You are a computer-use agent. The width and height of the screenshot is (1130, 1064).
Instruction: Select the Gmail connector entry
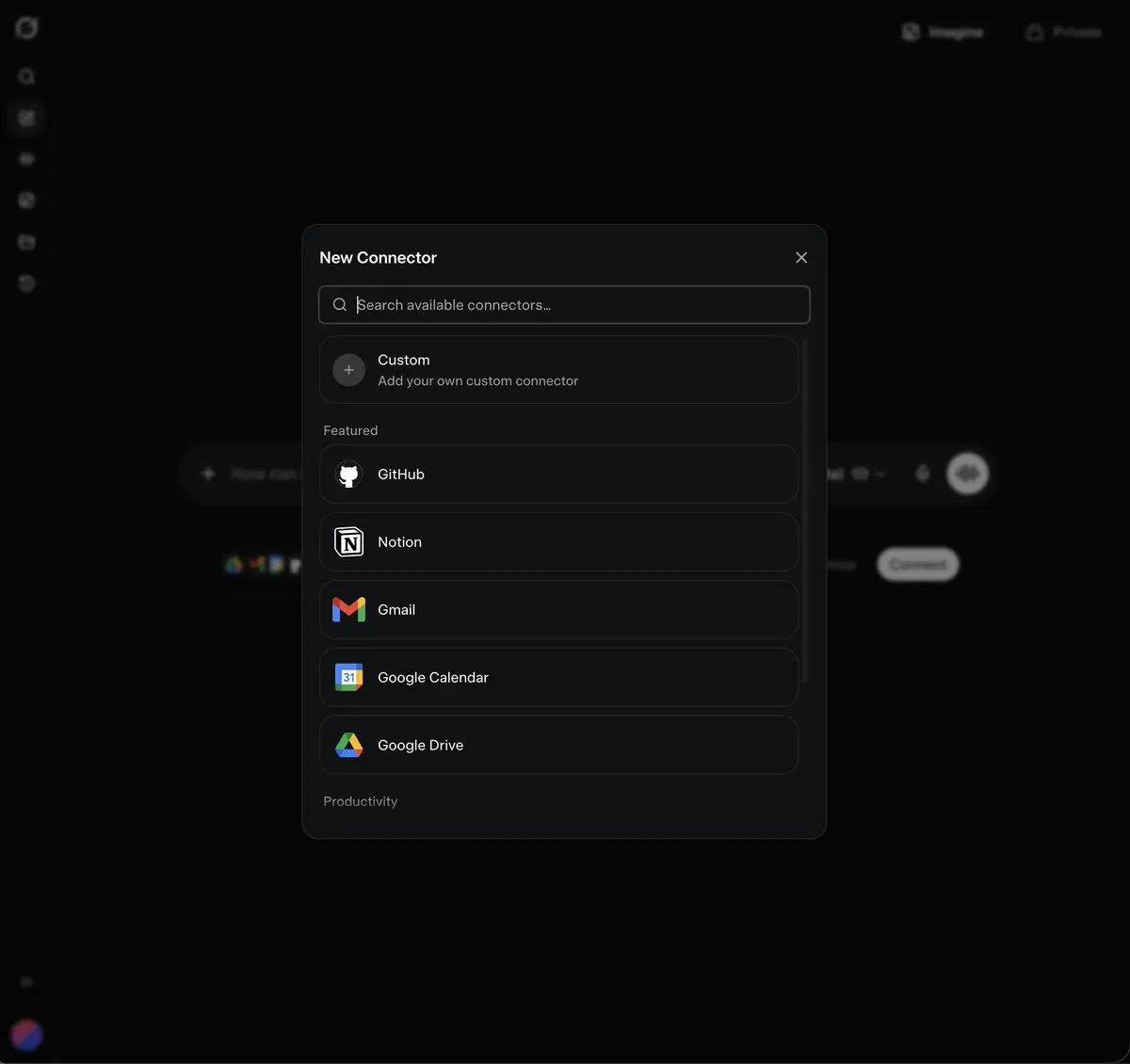(558, 610)
